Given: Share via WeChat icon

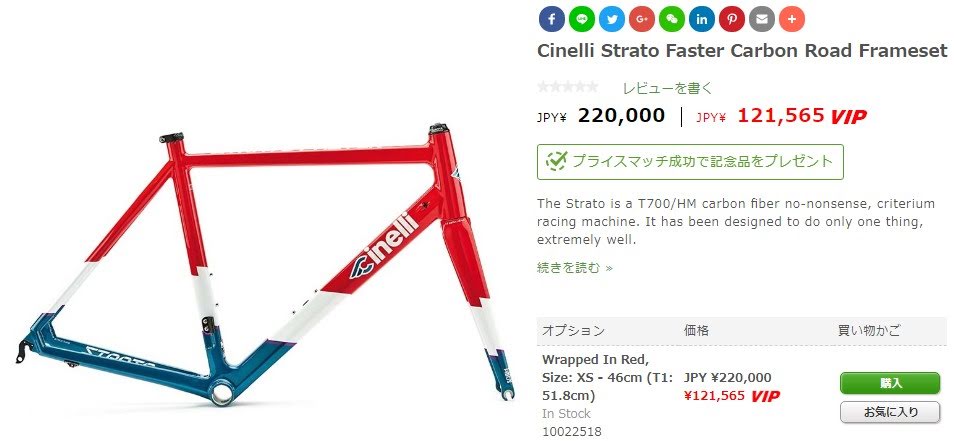Looking at the screenshot, I should [672, 19].
